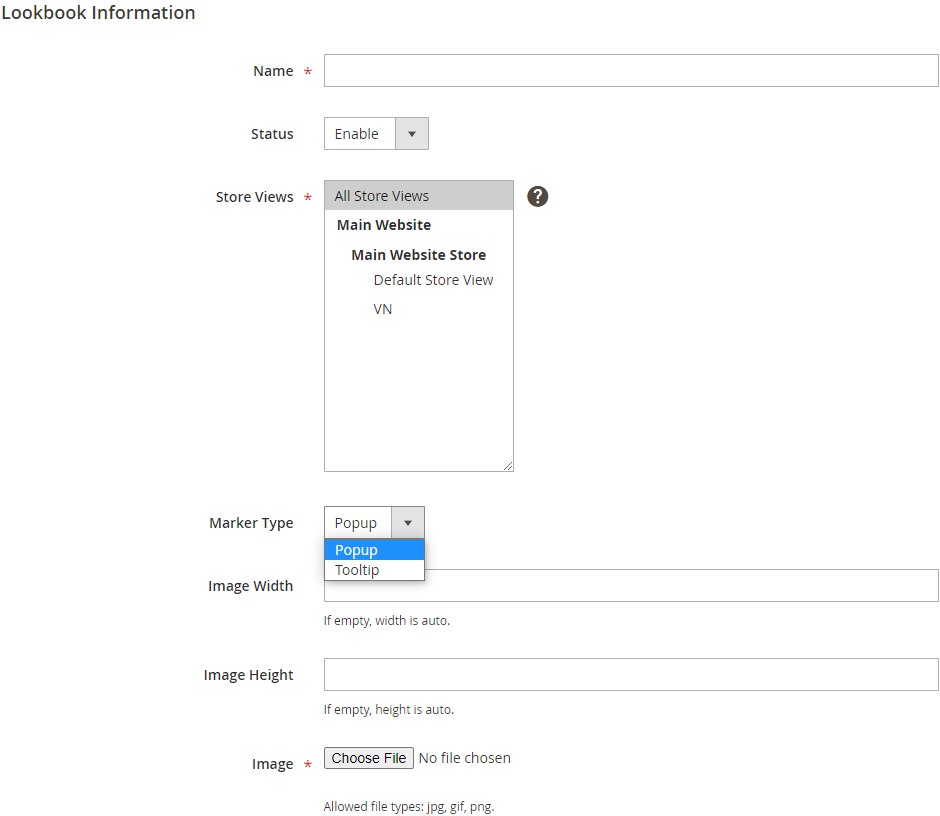Select Main Website in Store Views list

384,225
